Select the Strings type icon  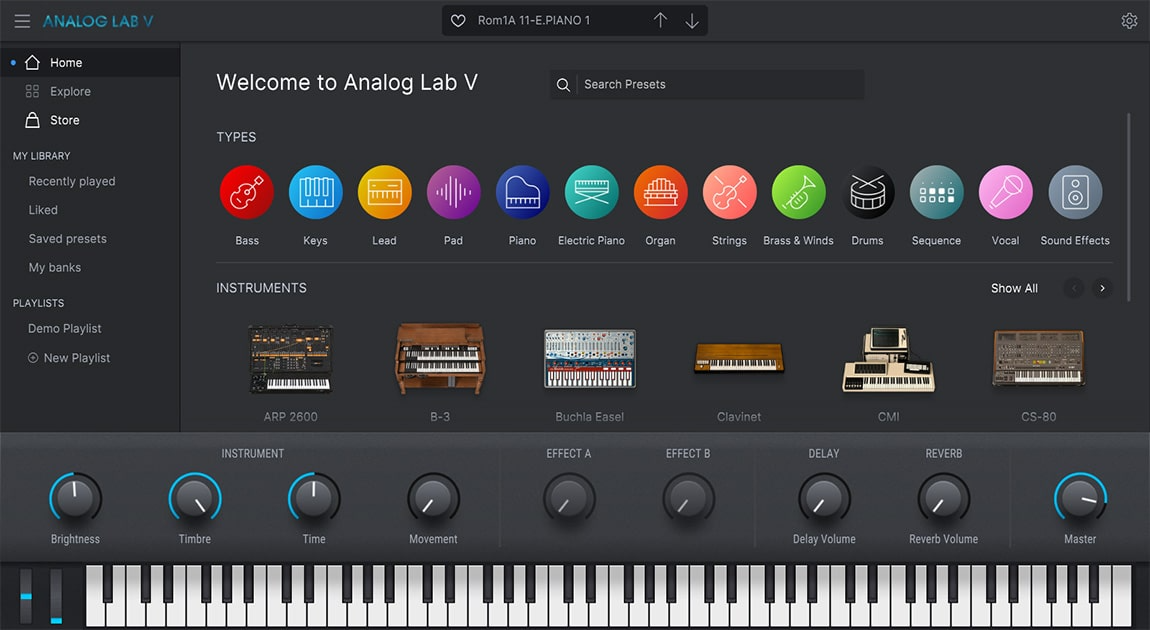pyautogui.click(x=729, y=192)
